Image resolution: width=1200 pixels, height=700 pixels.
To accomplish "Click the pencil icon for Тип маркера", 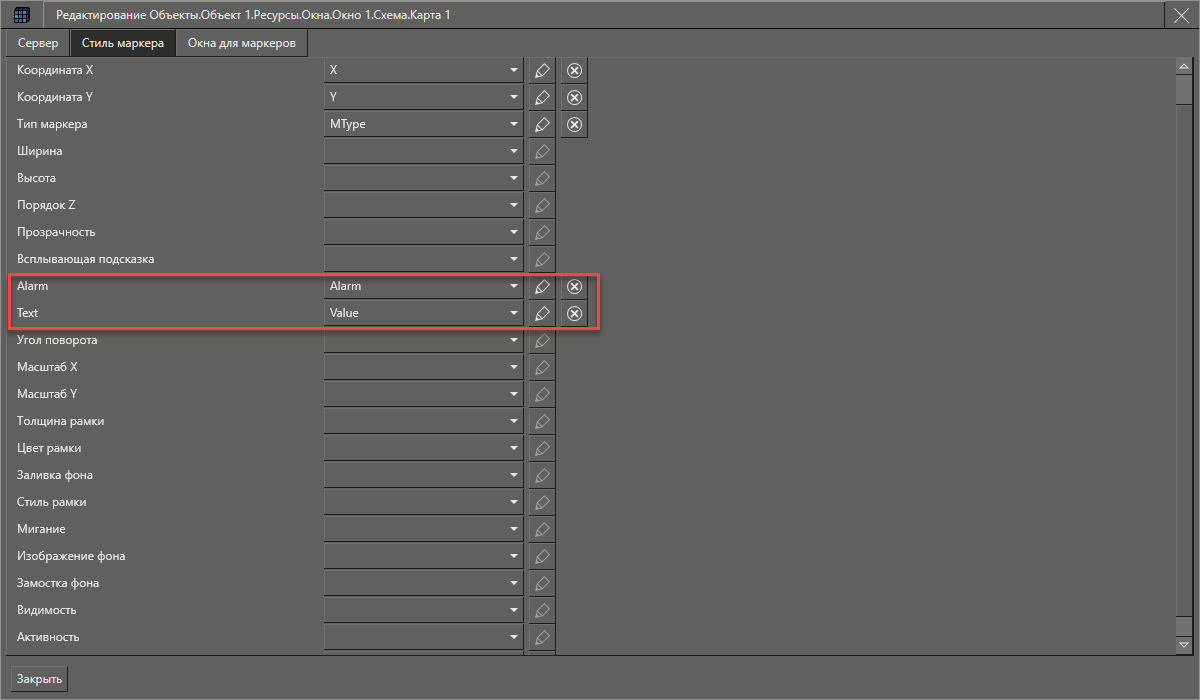I will pyautogui.click(x=542, y=125).
